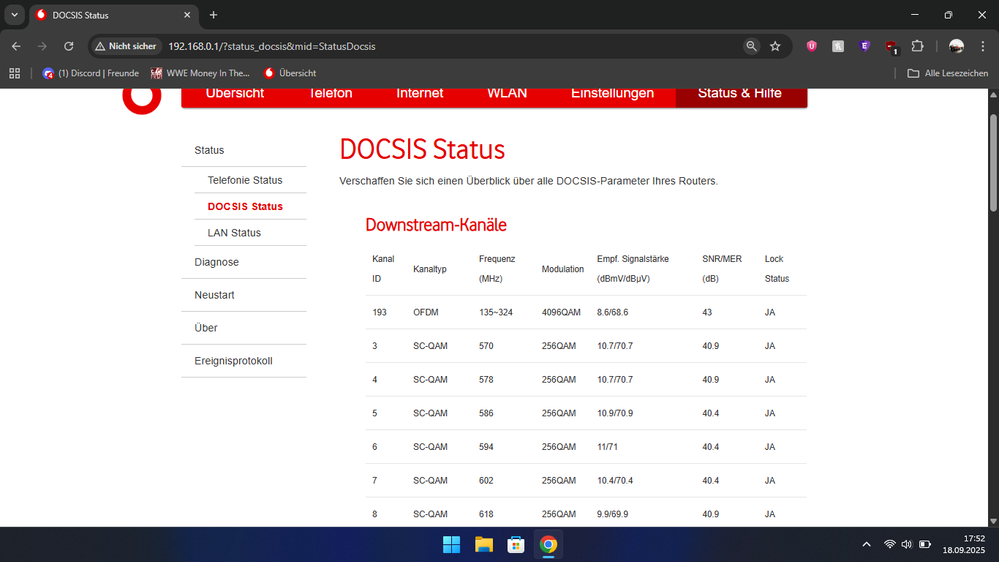
Task: Click the Kanal ID 193 cell
Action: 379,312
